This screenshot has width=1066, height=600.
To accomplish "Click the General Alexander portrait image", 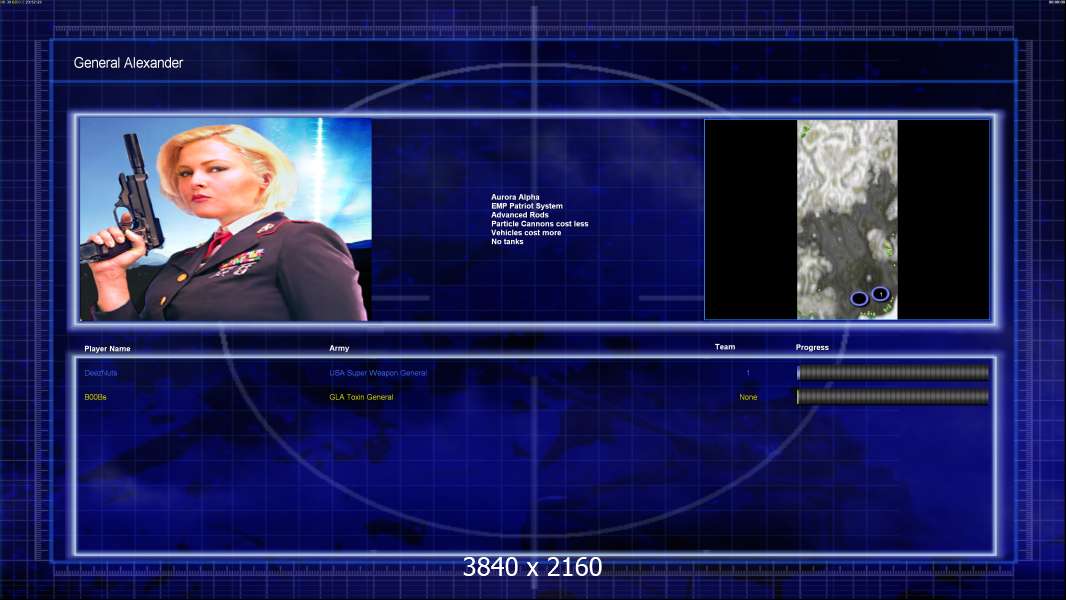I will pos(226,219).
